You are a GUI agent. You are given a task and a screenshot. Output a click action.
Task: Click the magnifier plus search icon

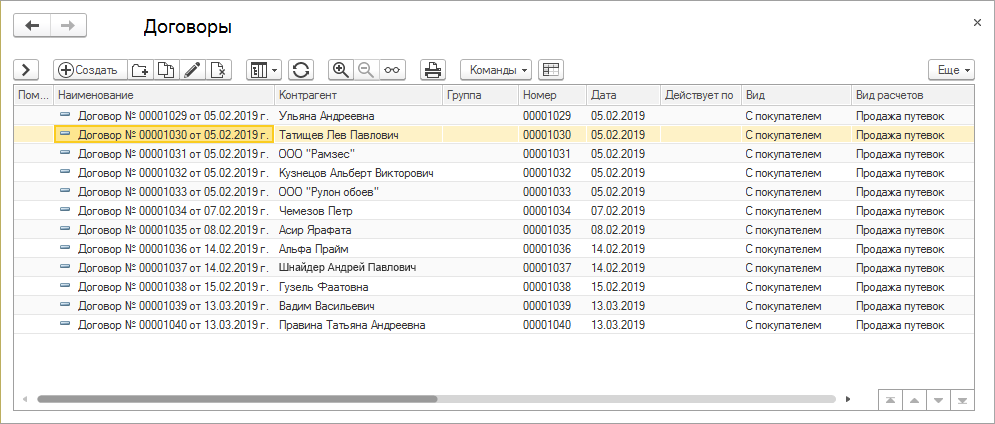click(341, 70)
